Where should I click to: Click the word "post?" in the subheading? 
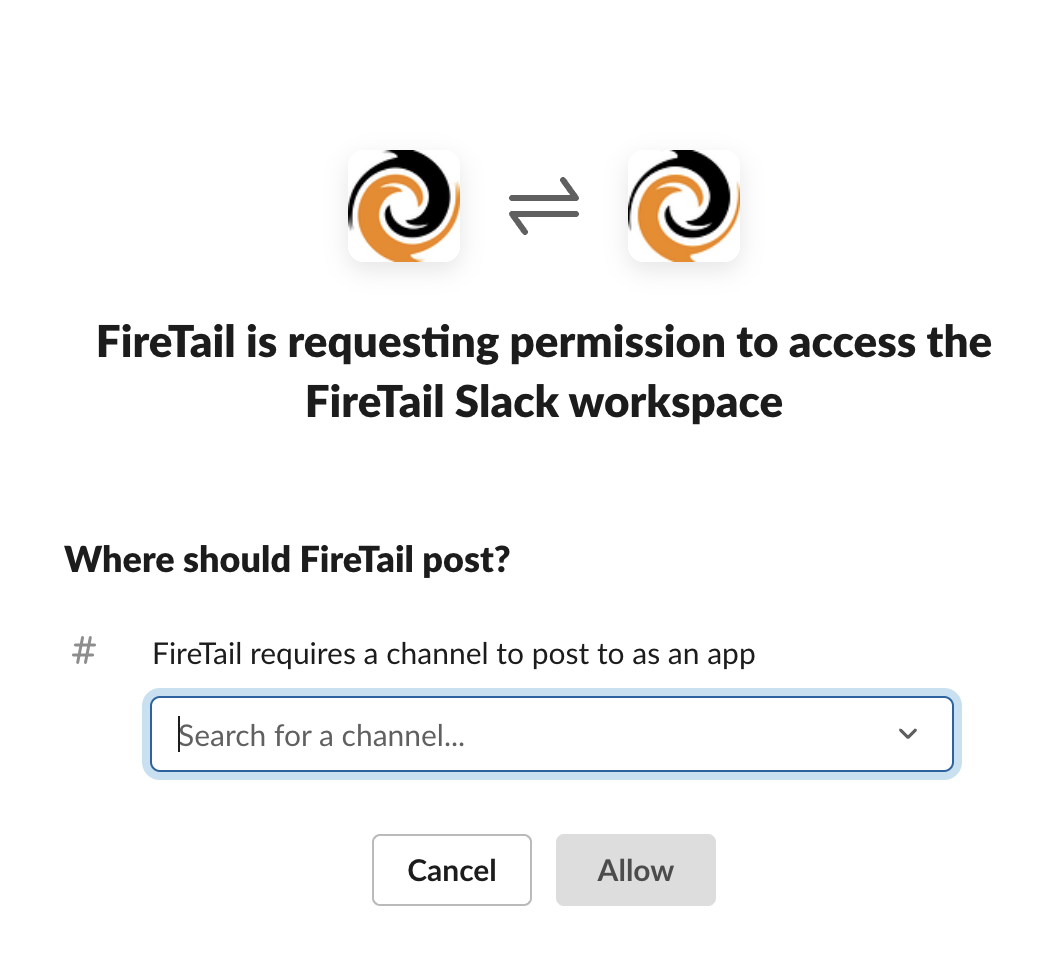point(471,560)
